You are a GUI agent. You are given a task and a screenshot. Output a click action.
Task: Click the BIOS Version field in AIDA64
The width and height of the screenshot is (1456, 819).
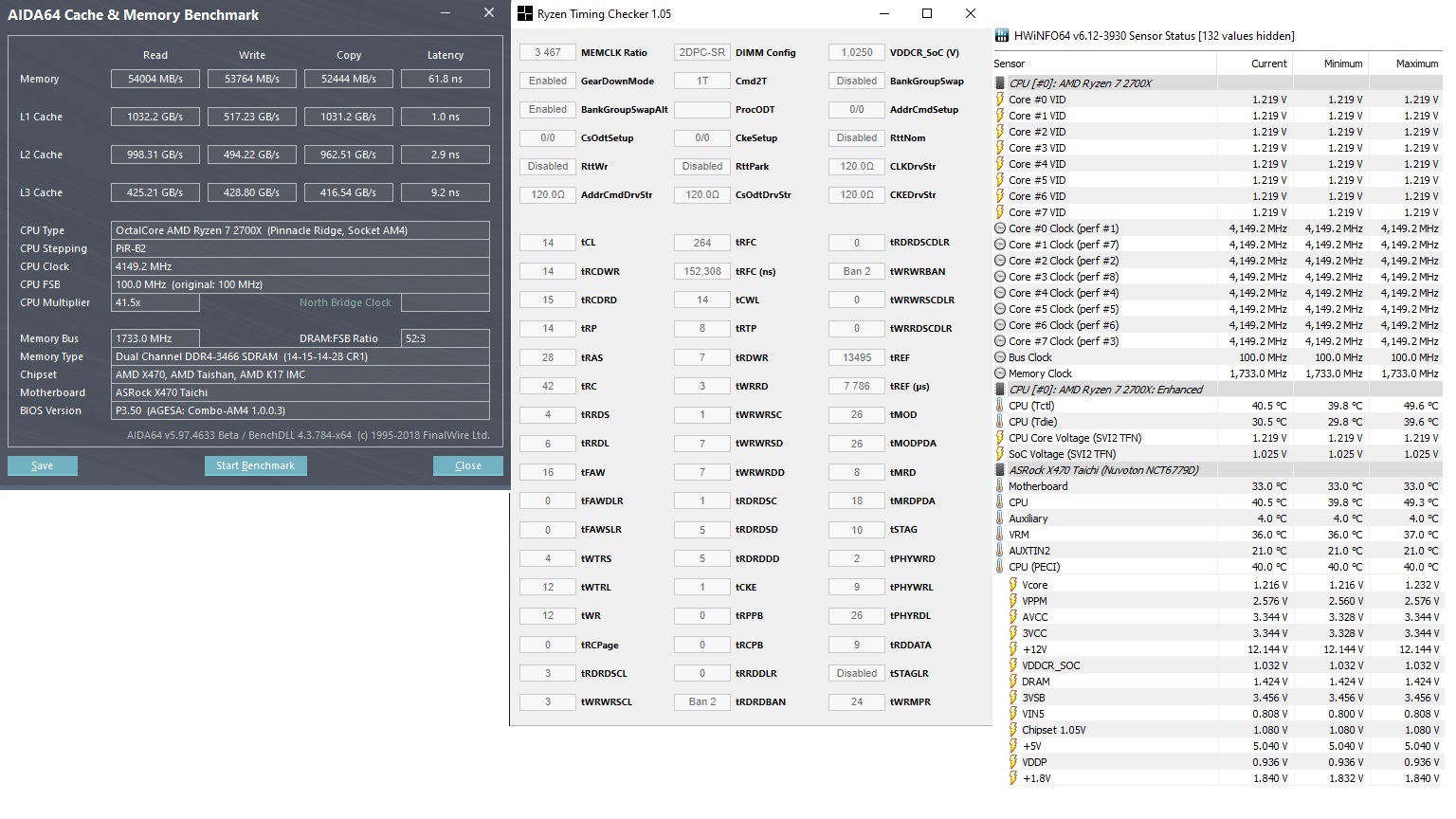pos(300,410)
